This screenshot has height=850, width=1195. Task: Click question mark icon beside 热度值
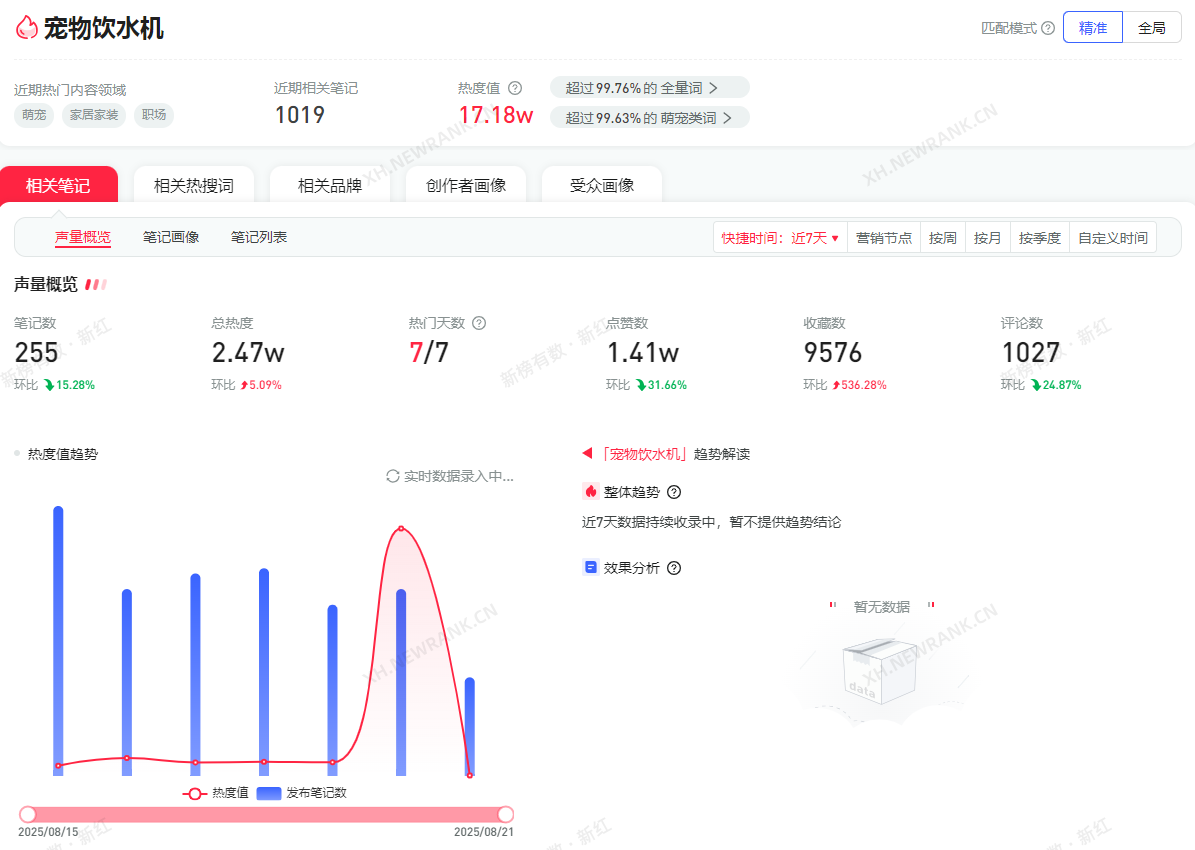point(515,88)
